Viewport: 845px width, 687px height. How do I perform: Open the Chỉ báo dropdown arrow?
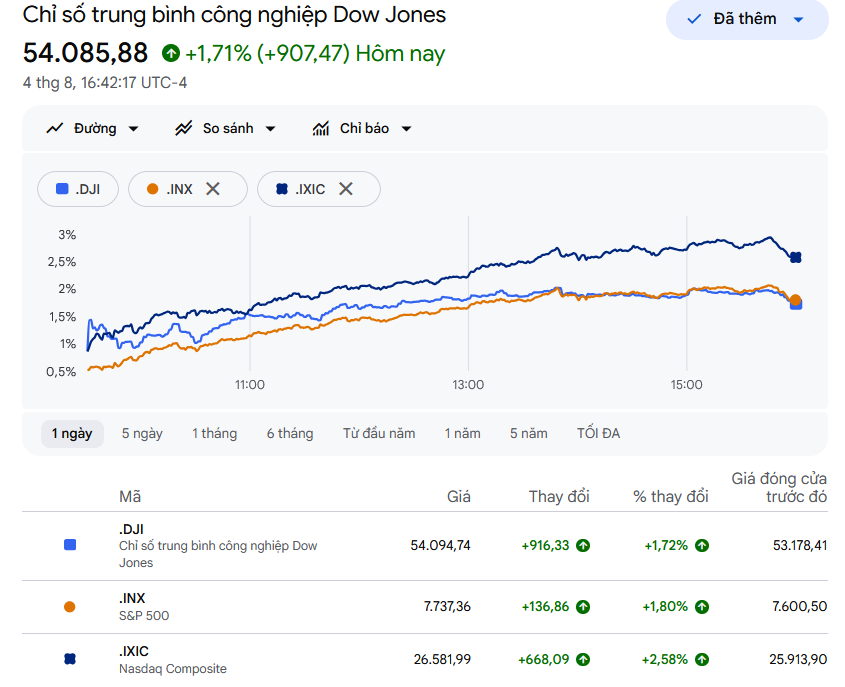click(407, 129)
